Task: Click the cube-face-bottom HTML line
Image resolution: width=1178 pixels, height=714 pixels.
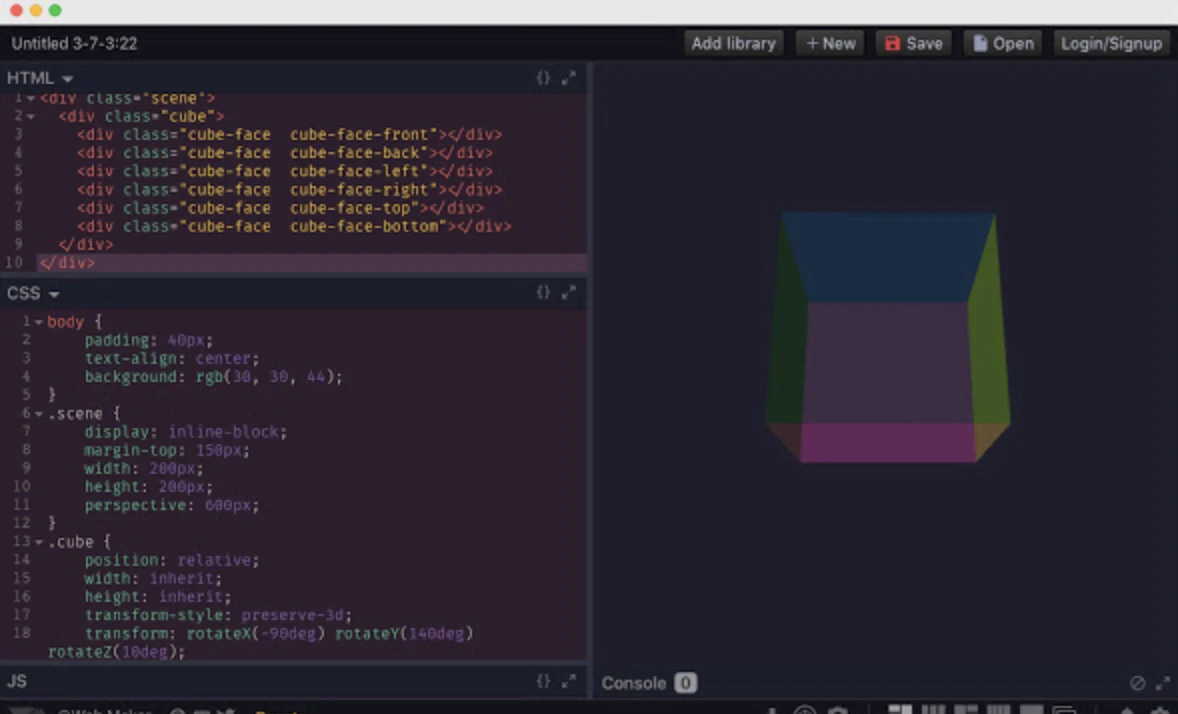Action: [x=294, y=226]
